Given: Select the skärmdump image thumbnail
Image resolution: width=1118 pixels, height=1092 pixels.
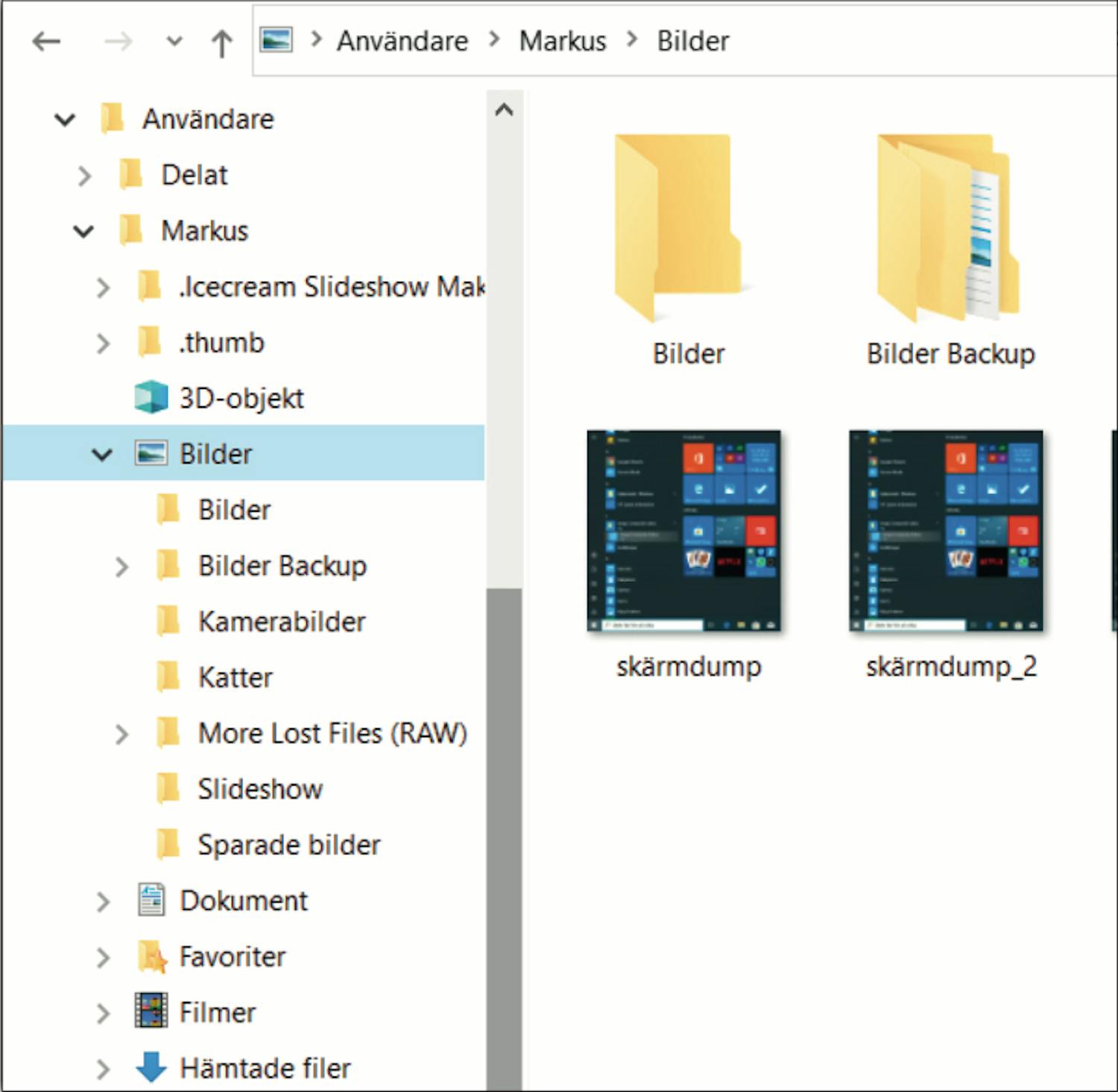Looking at the screenshot, I should click(684, 531).
